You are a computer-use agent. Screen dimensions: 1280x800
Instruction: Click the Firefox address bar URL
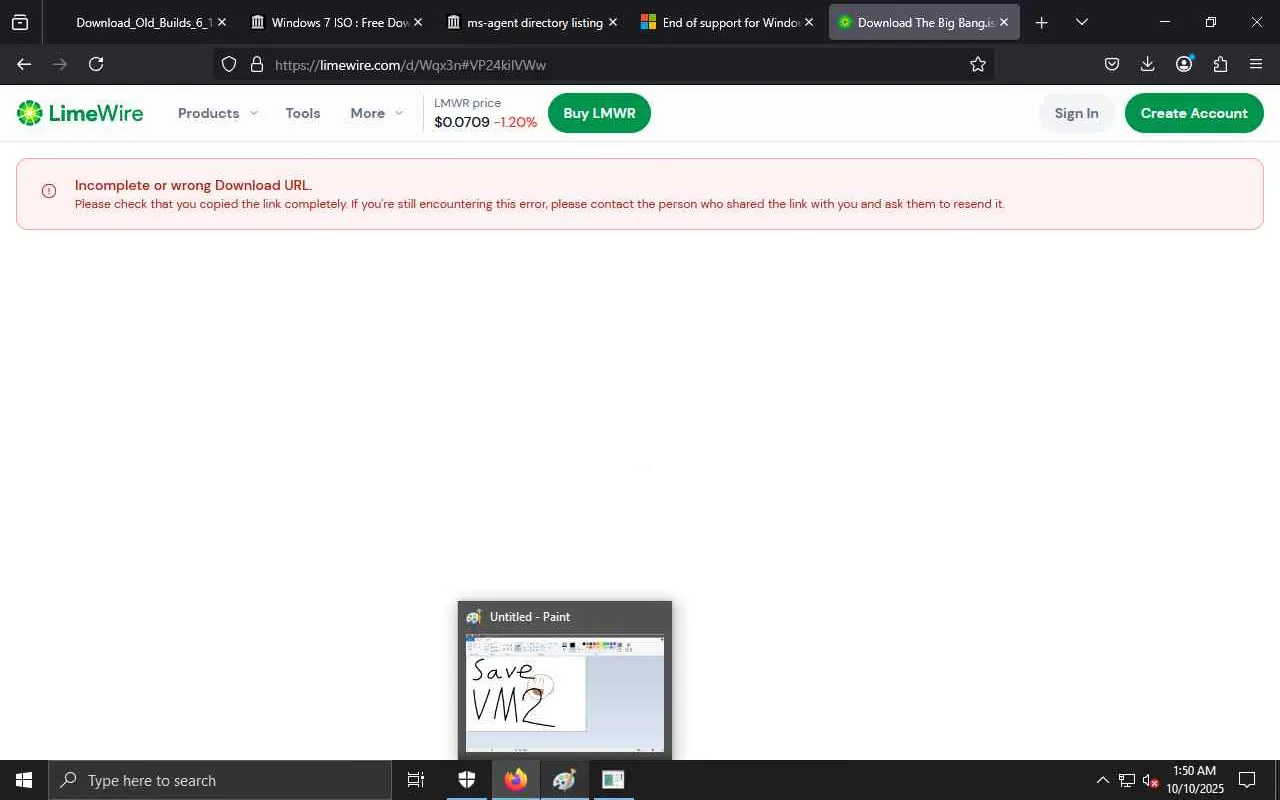coord(410,64)
